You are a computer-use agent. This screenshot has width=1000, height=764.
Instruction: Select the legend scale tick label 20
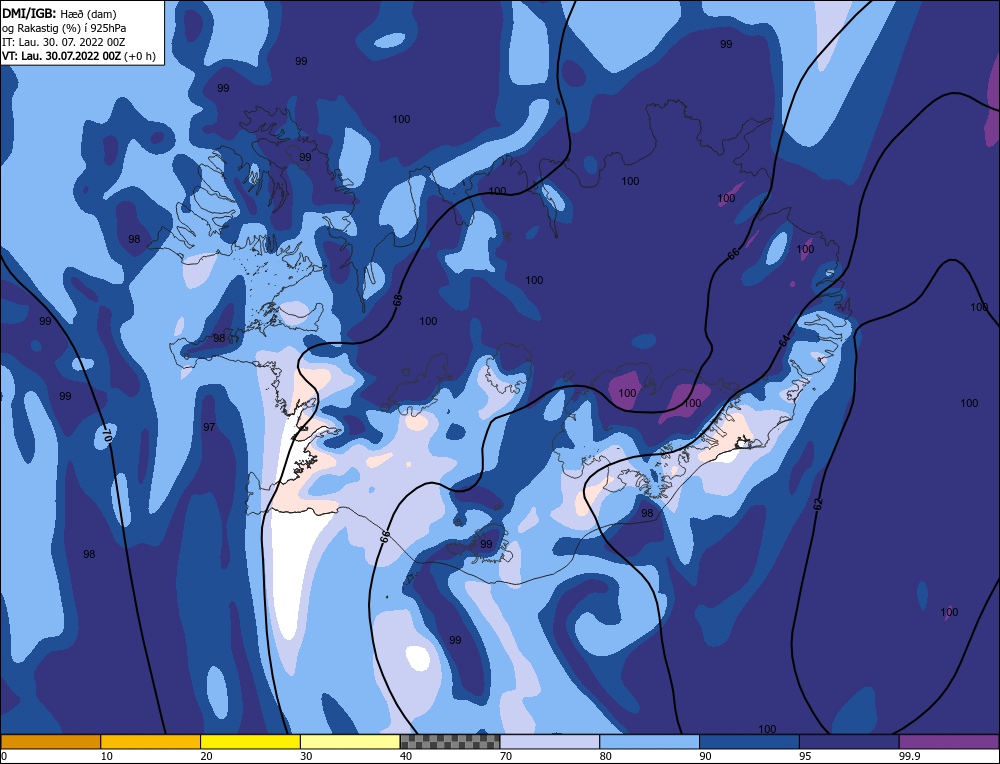click(x=206, y=756)
